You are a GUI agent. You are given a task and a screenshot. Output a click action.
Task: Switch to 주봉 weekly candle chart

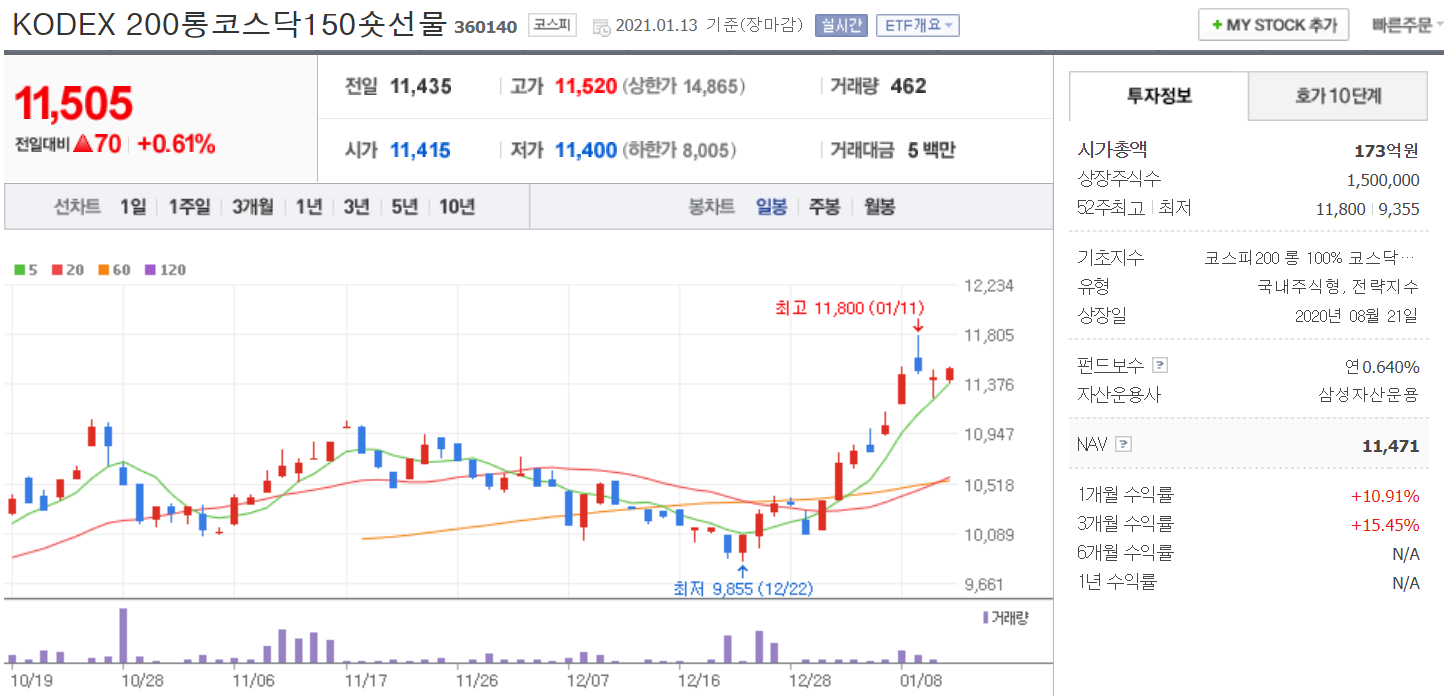[824, 207]
